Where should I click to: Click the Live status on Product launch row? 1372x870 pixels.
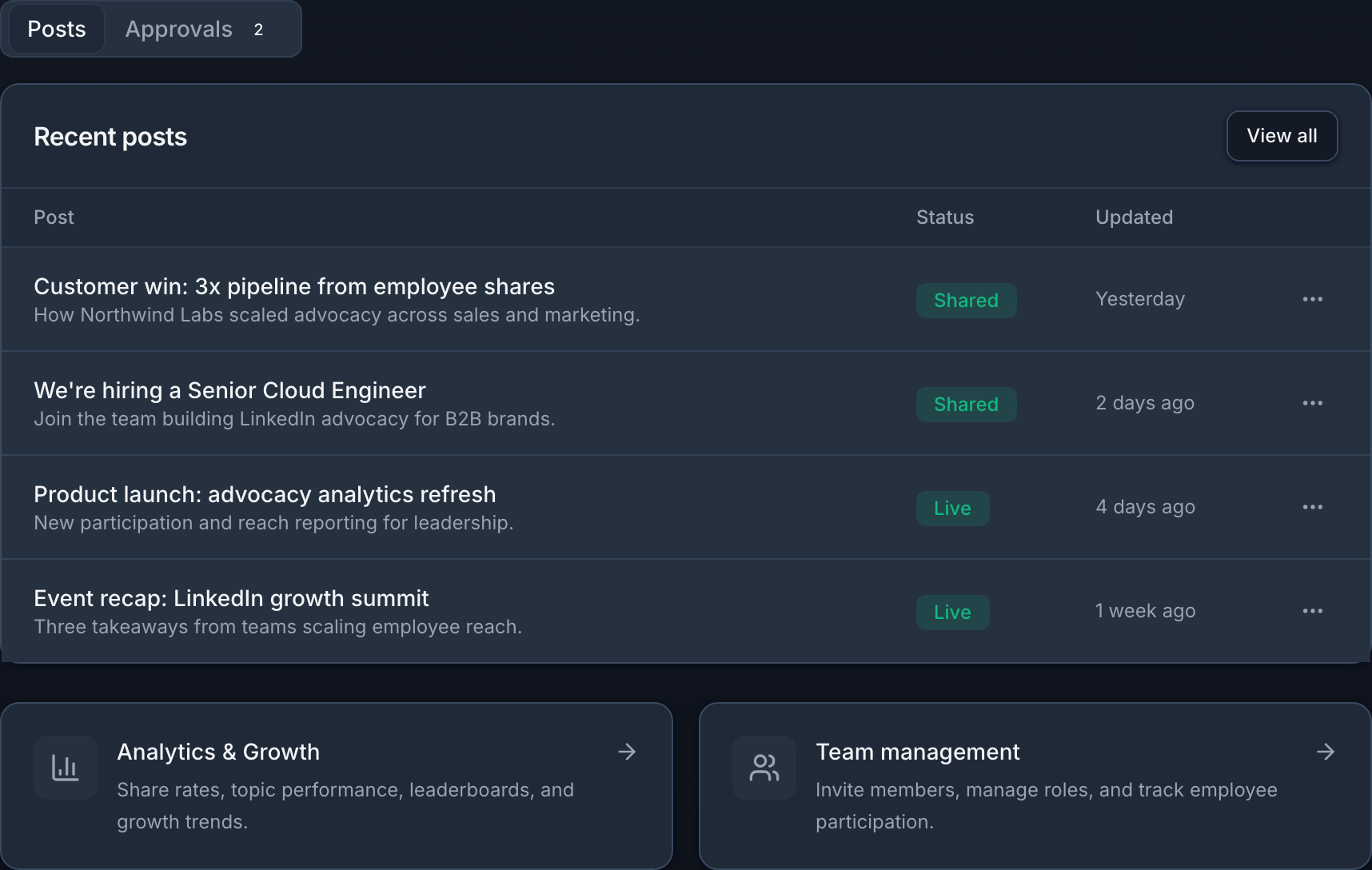coord(952,509)
